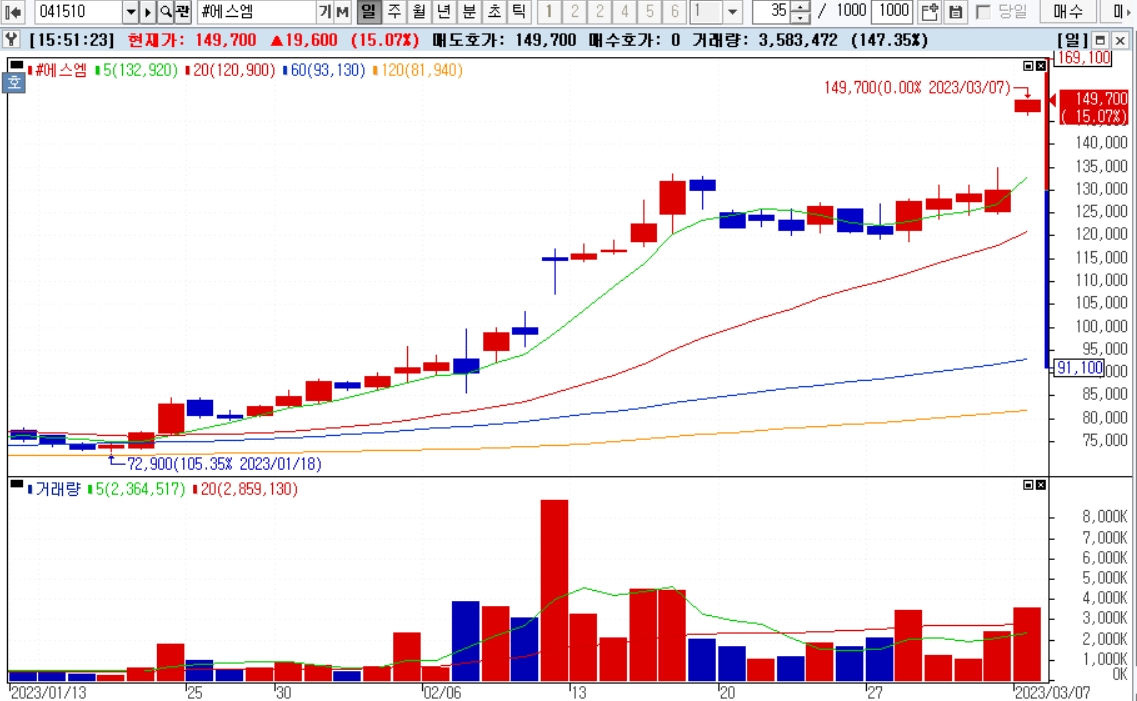Click the 매수 buy button

coord(1068,12)
